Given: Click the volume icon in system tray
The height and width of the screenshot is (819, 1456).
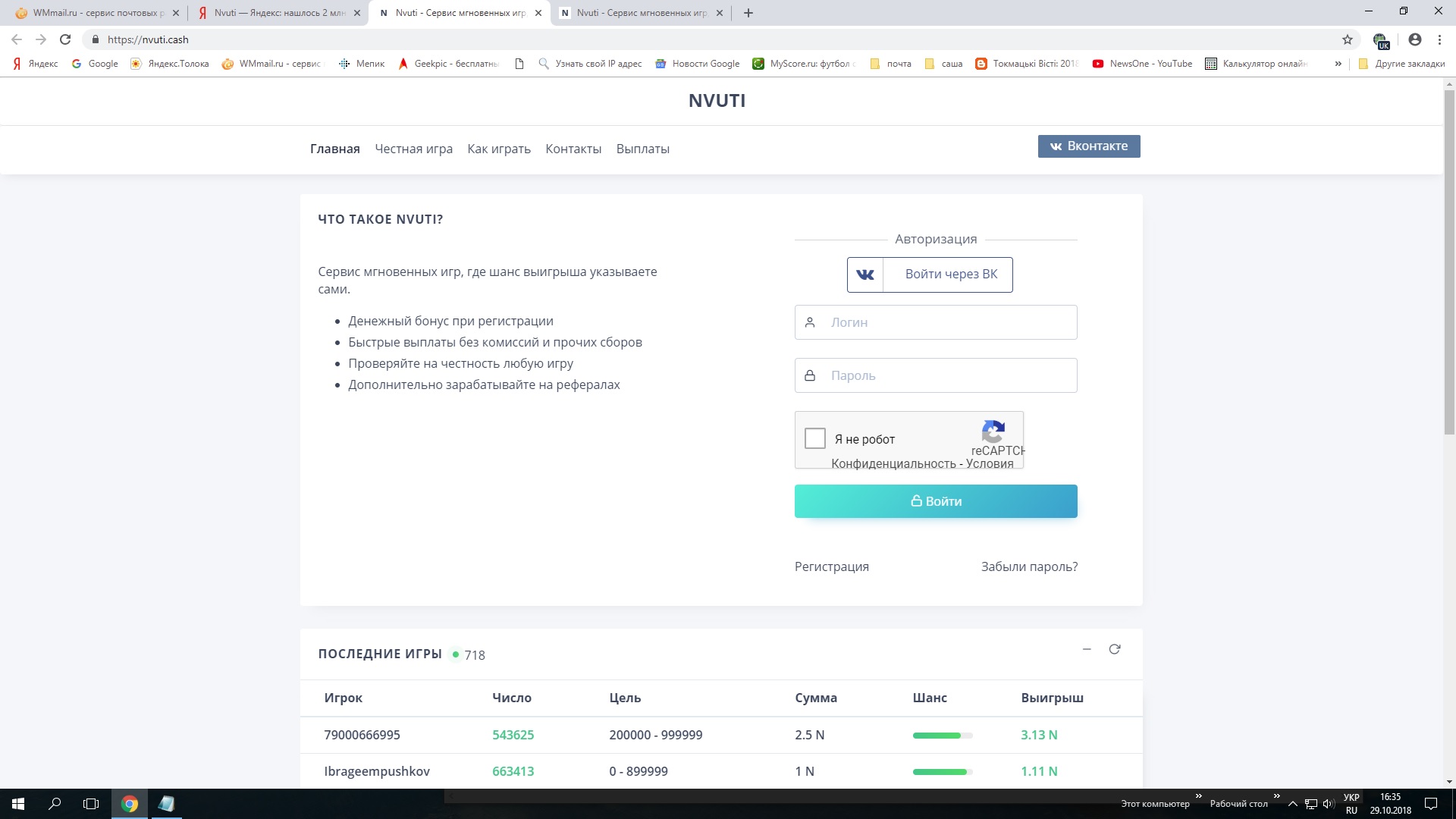Looking at the screenshot, I should 1328,804.
